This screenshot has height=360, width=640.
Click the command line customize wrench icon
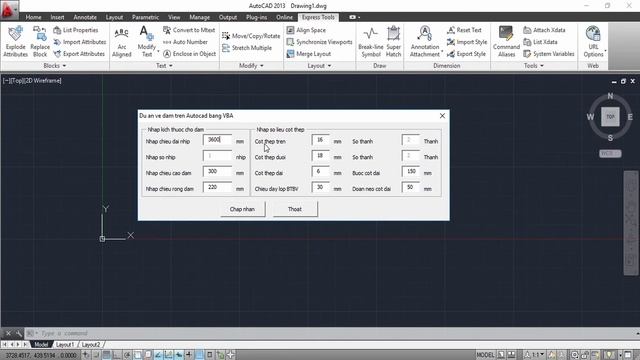[19, 333]
